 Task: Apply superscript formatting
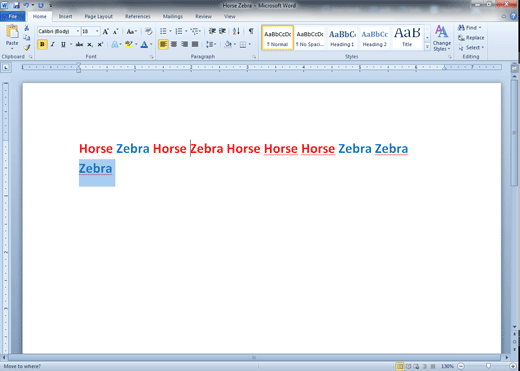pyautogui.click(x=100, y=44)
